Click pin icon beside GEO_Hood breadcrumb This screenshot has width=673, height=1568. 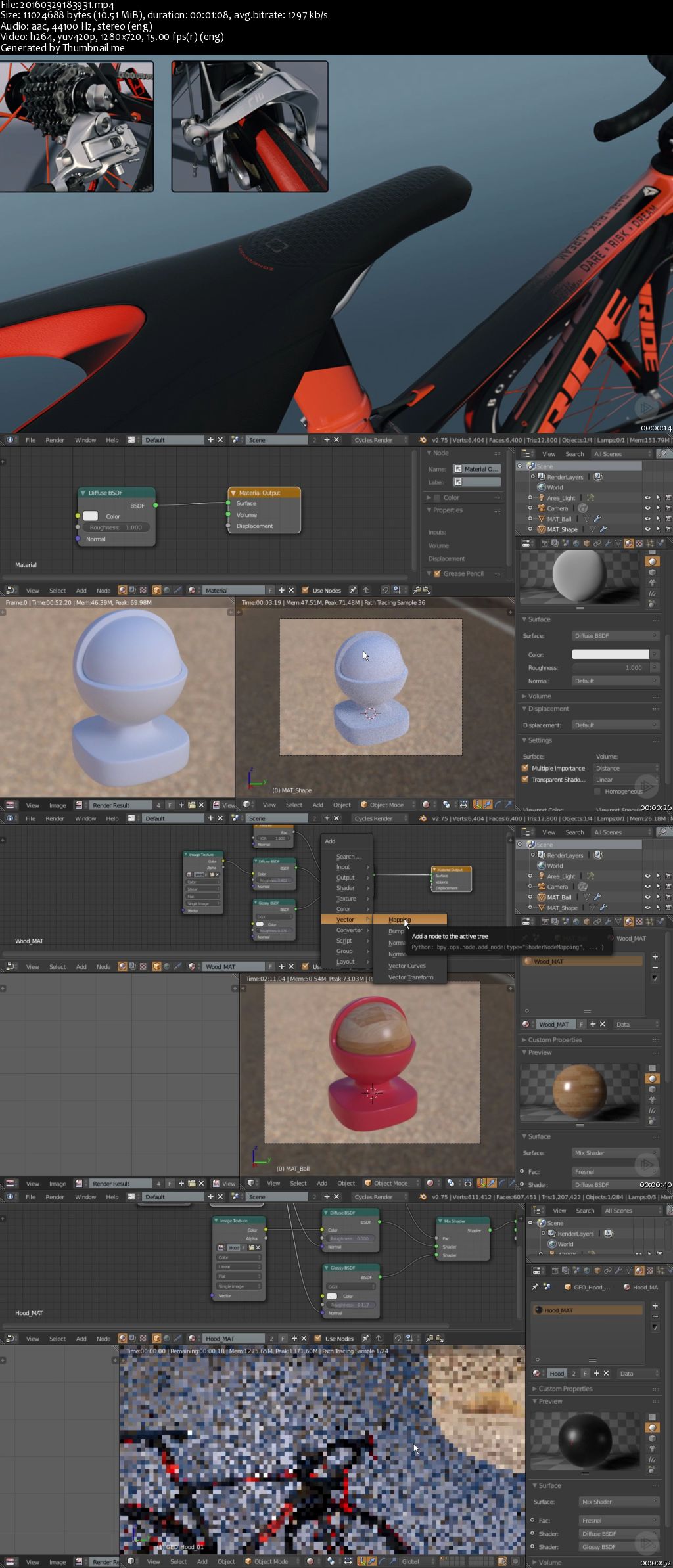click(x=535, y=1287)
